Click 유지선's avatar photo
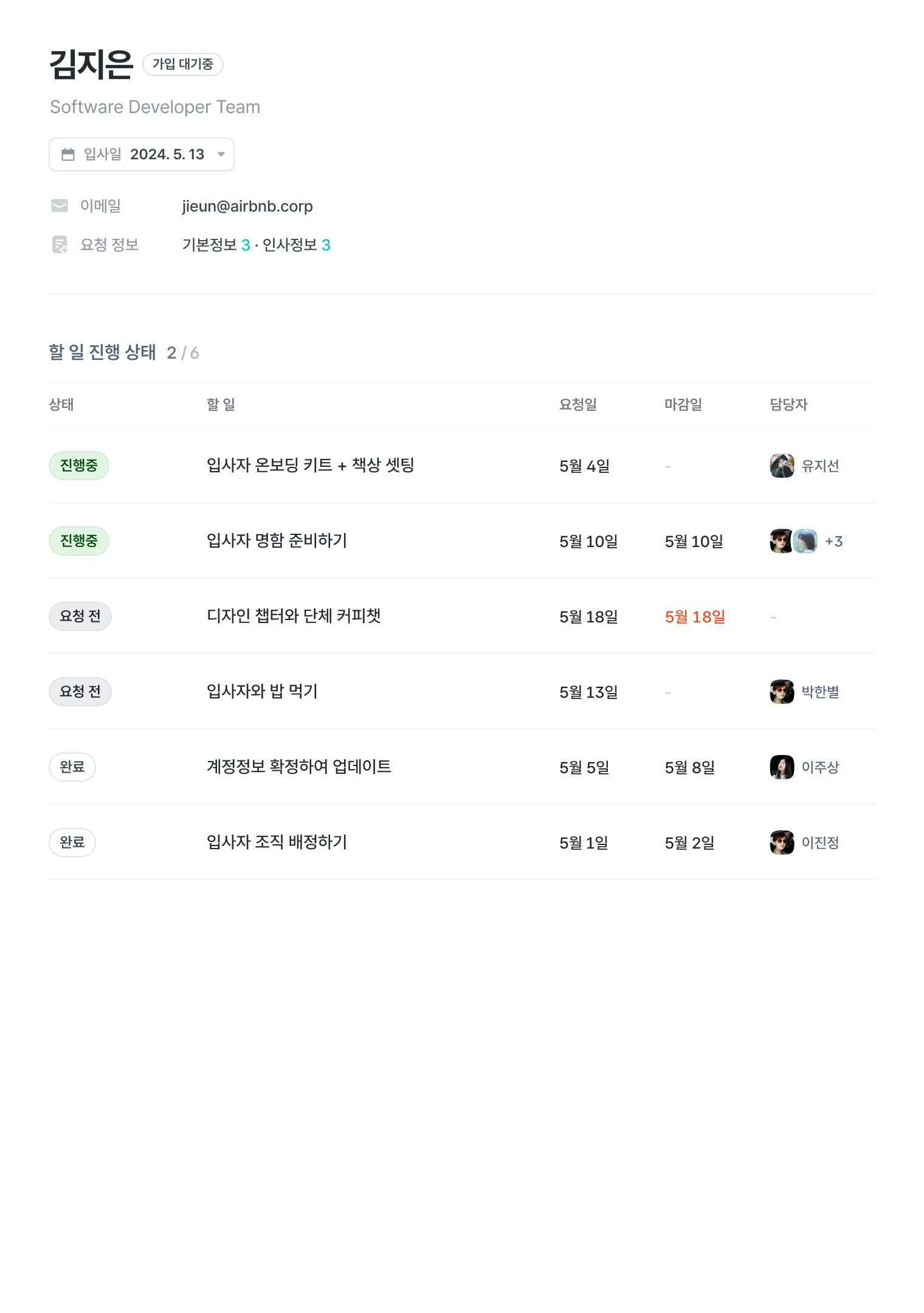Image resolution: width=924 pixels, height=1313 pixels. (782, 466)
